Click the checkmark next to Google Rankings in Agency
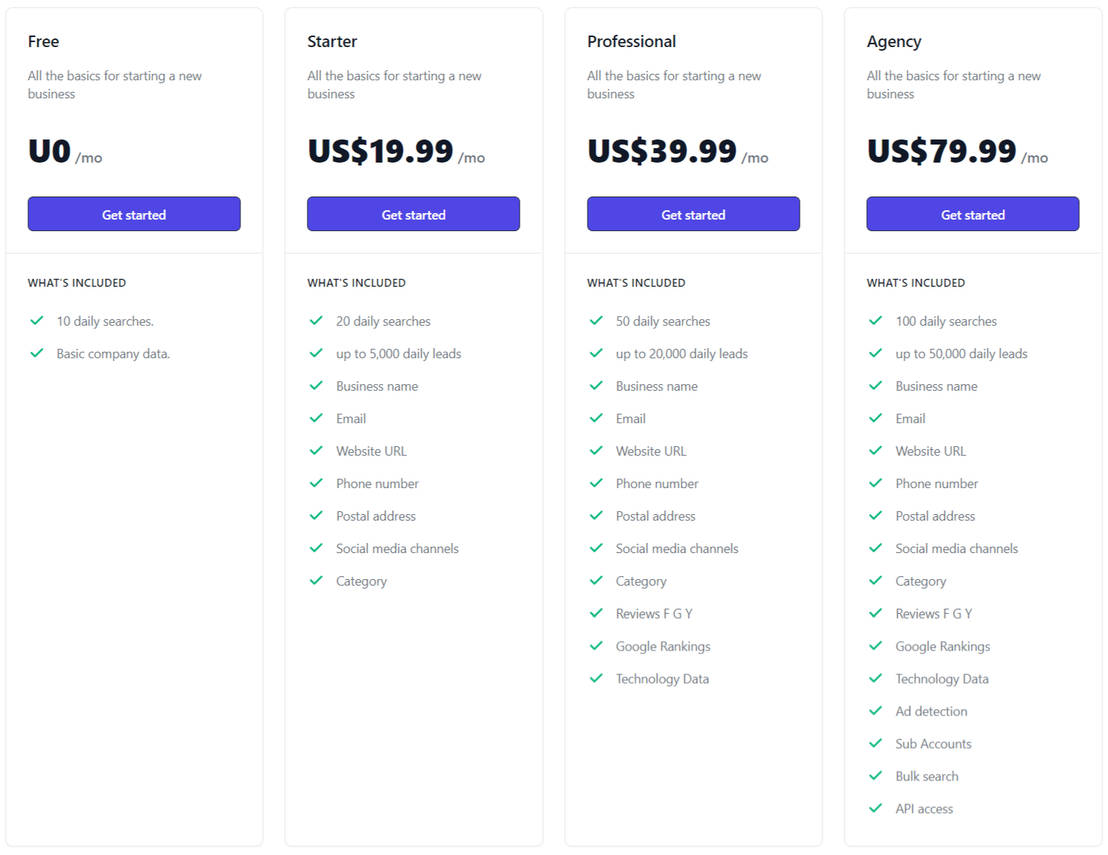This screenshot has height=855, width=1108. click(876, 646)
